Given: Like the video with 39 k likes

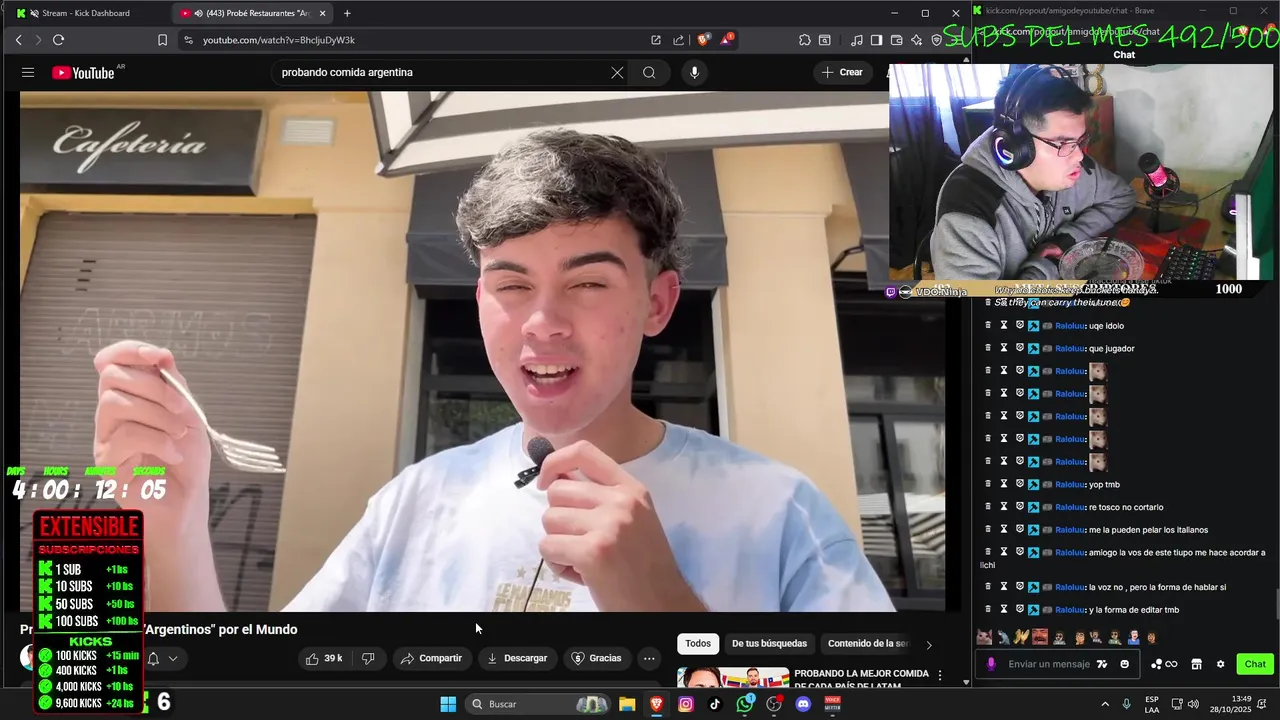Looking at the screenshot, I should click(x=324, y=658).
